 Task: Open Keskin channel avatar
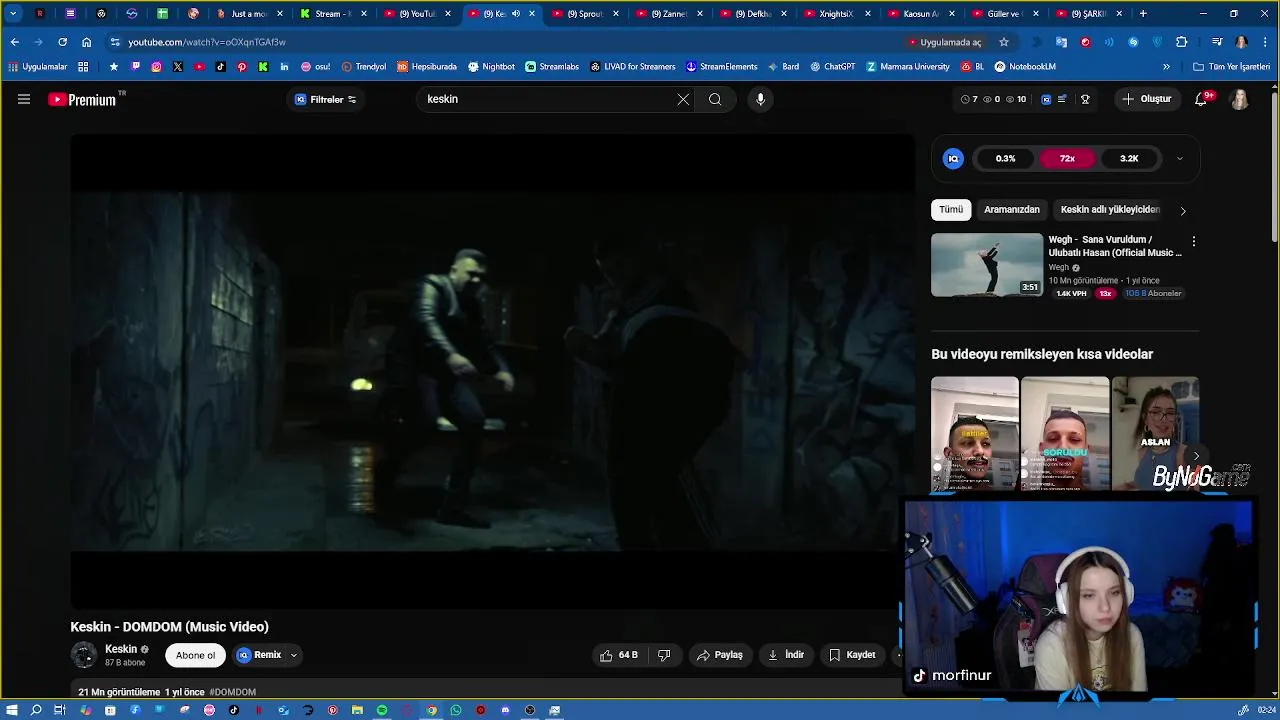click(84, 655)
